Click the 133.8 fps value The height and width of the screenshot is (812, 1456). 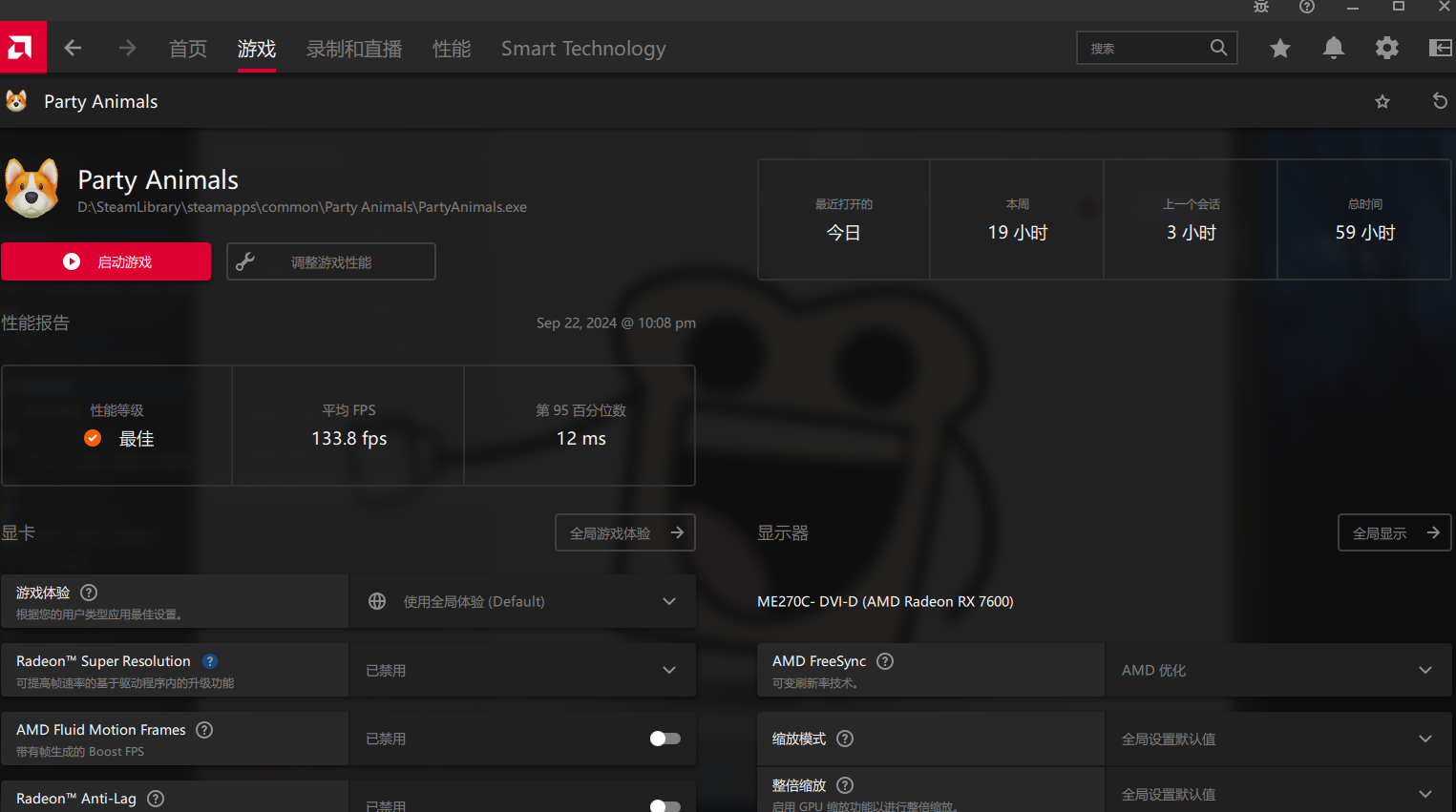[349, 438]
